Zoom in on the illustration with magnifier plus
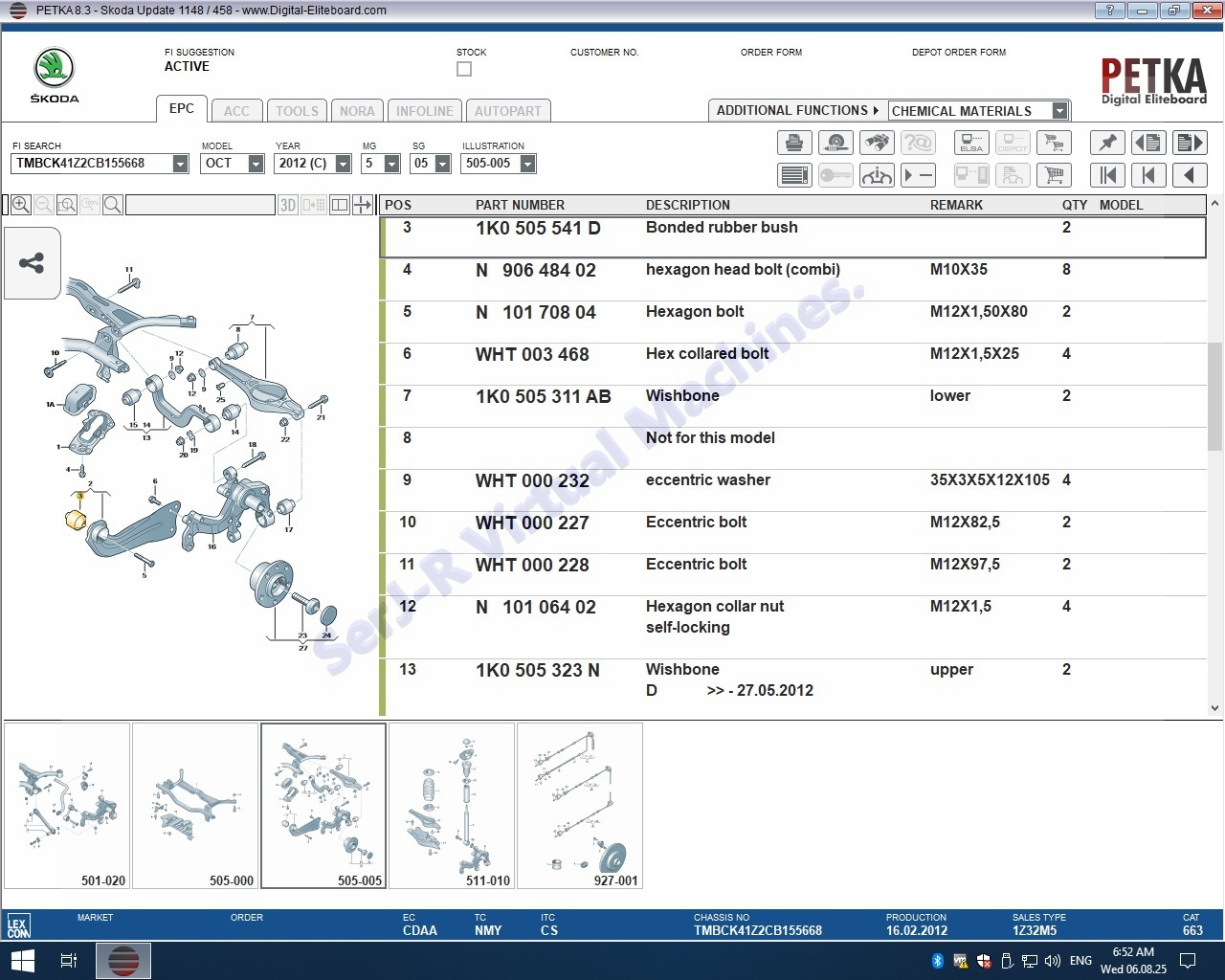 coord(20,205)
